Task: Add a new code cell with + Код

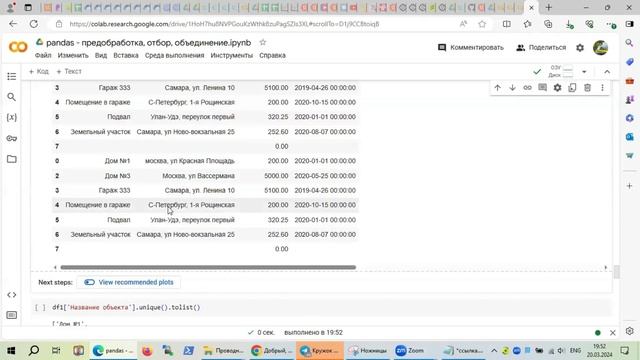Action: pos(39,71)
